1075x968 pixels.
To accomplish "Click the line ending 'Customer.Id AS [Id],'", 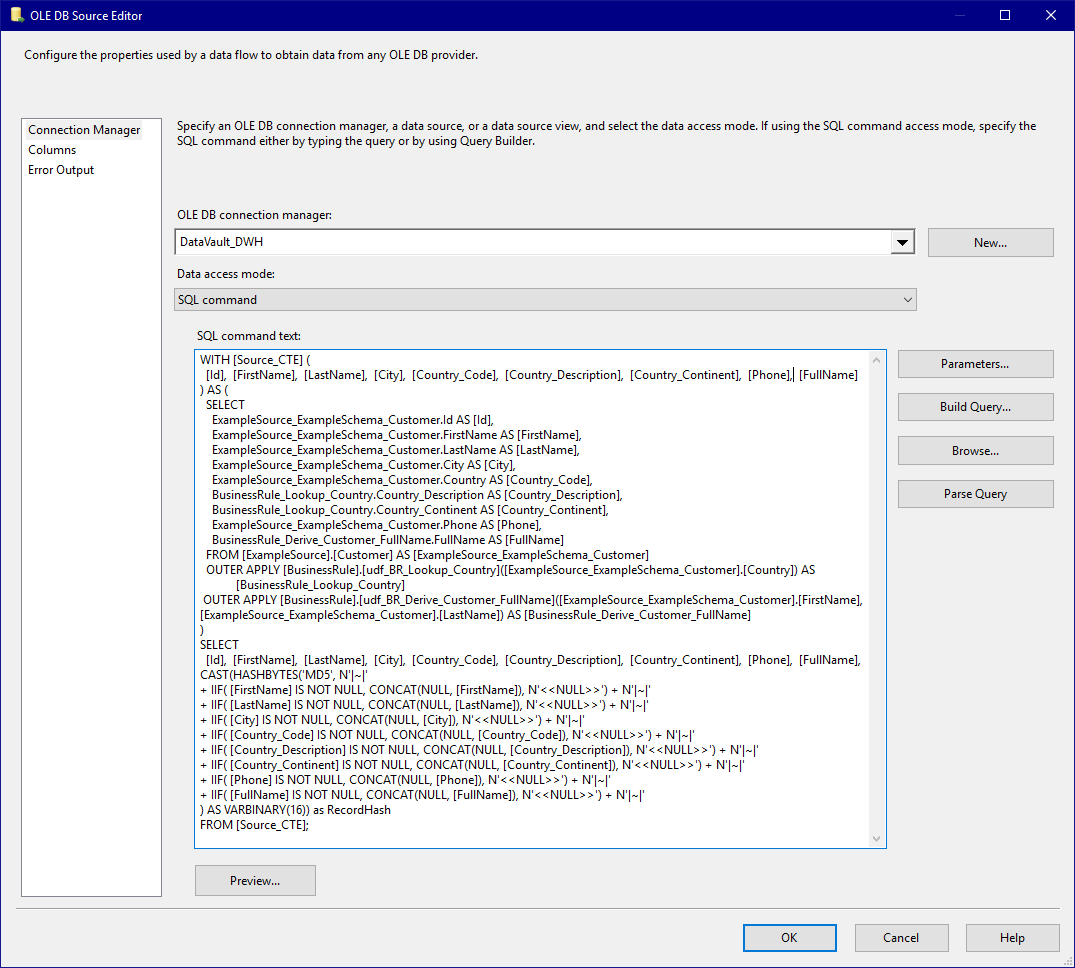I will 352,420.
